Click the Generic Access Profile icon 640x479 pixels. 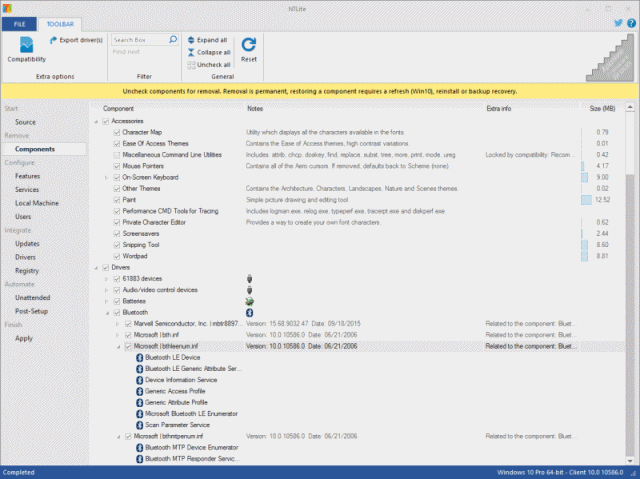(x=139, y=391)
